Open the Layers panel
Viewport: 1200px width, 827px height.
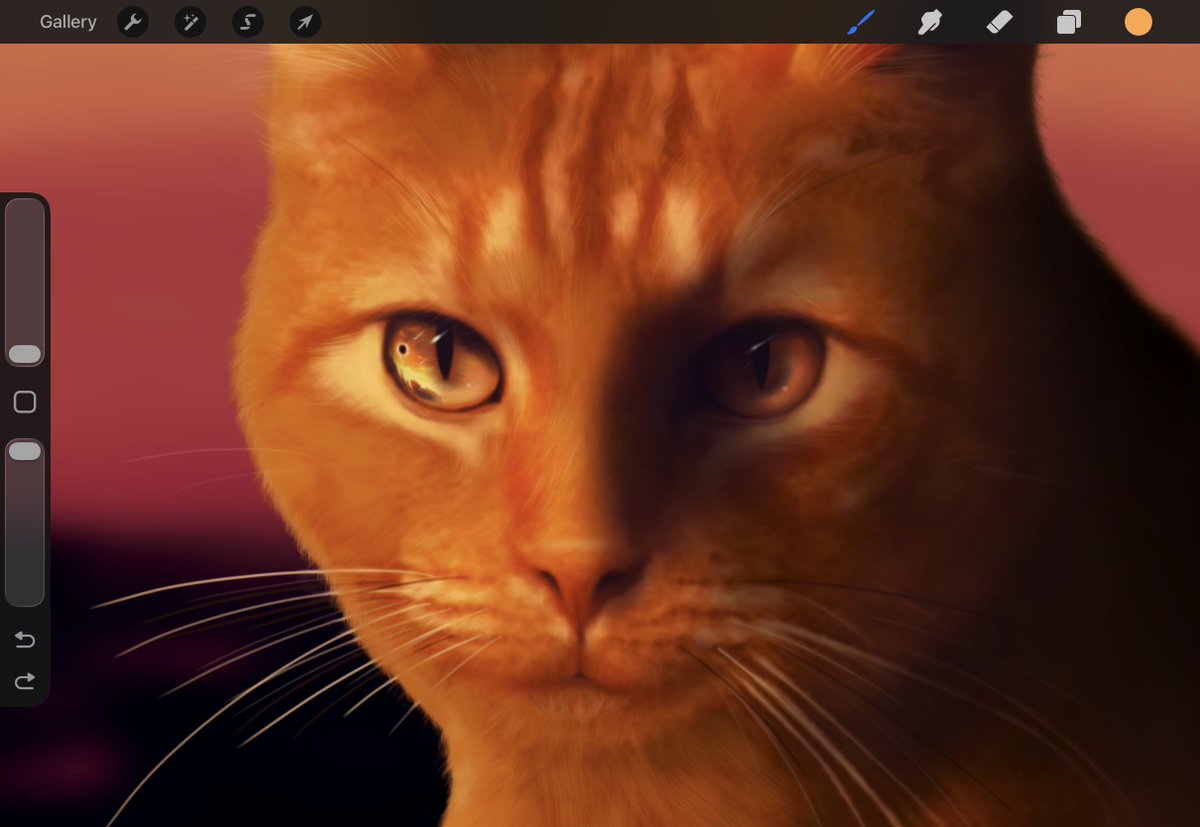[x=1069, y=22]
